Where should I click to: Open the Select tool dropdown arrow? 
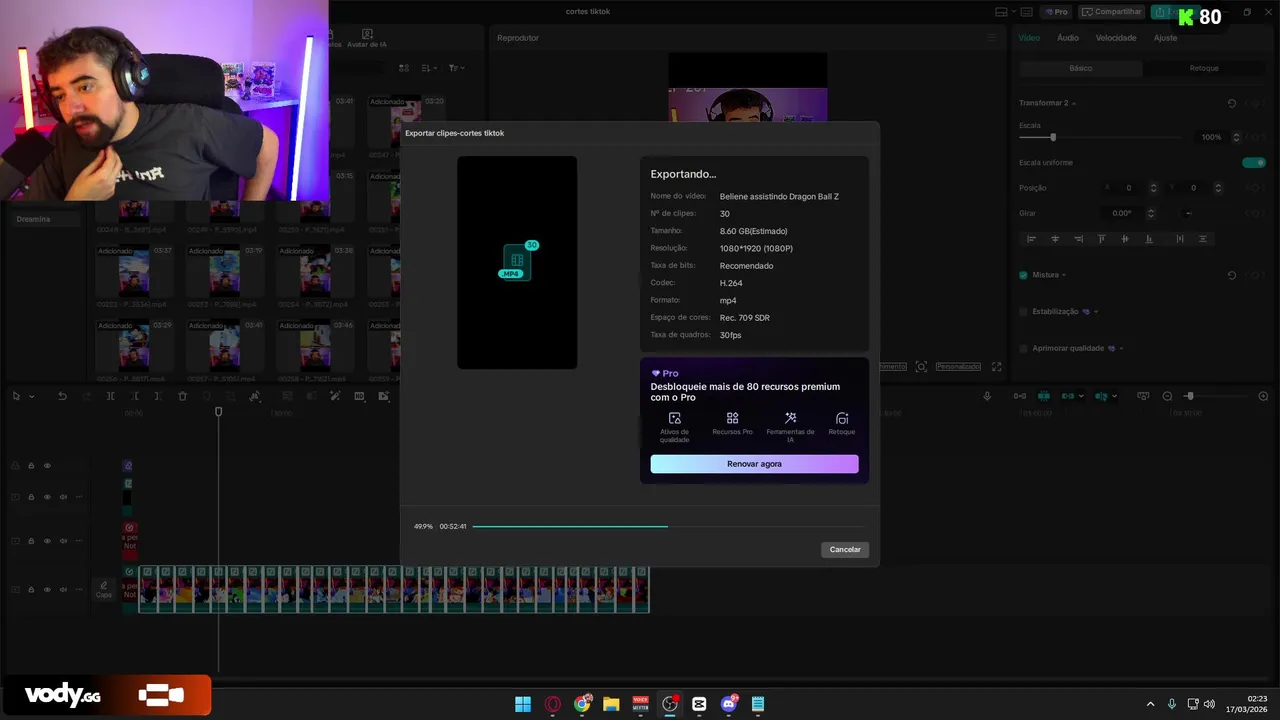(31, 396)
